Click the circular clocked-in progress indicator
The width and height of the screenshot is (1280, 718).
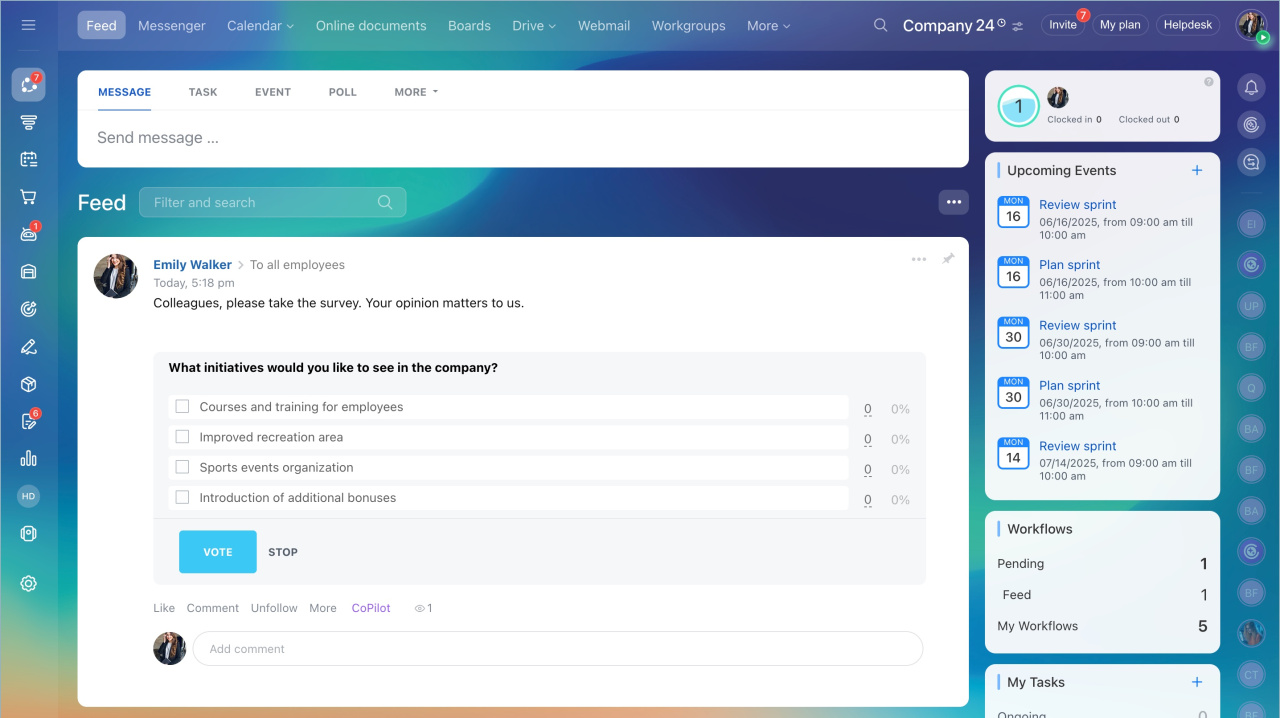(x=1018, y=106)
